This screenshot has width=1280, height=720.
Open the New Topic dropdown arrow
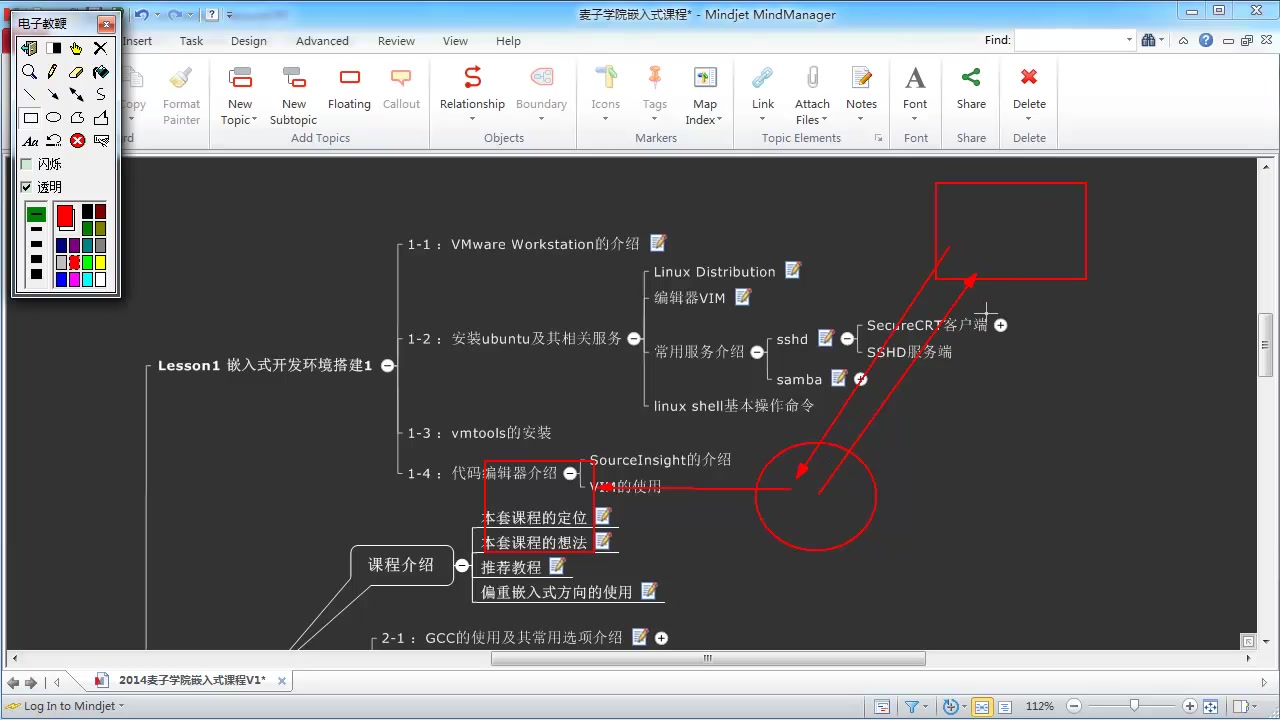click(x=256, y=120)
